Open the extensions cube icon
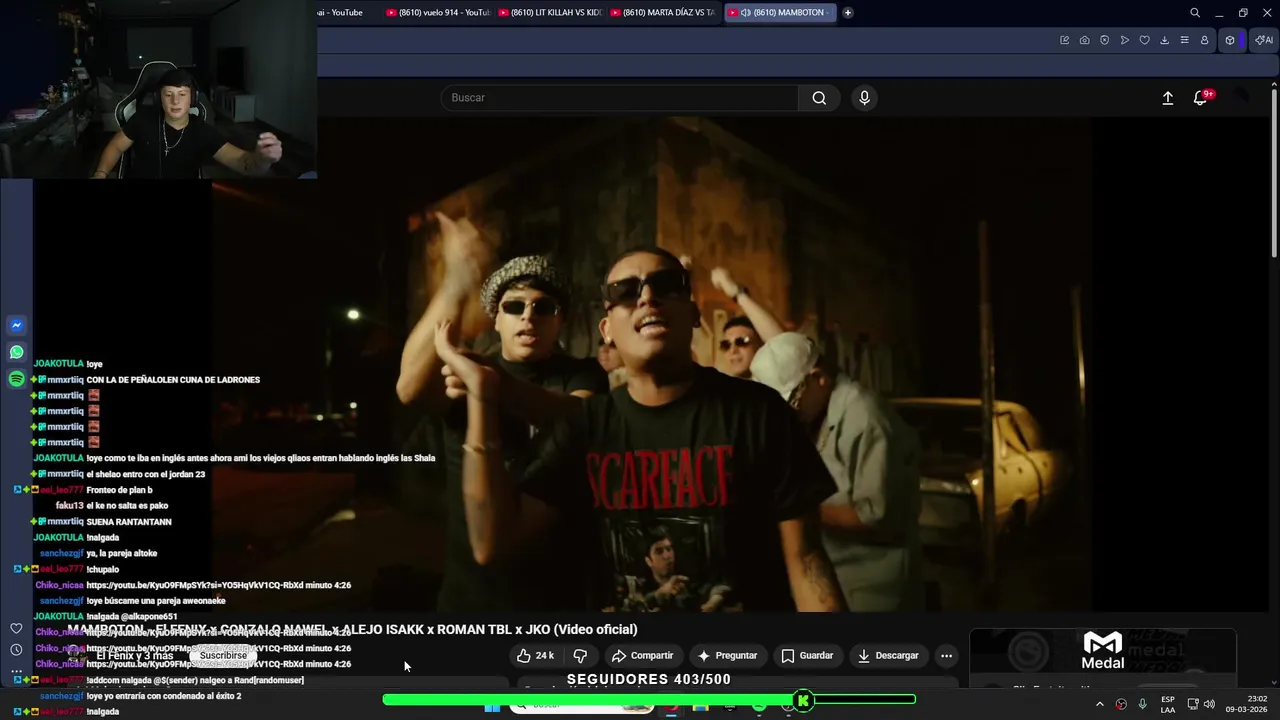1280x720 pixels. tap(1230, 40)
